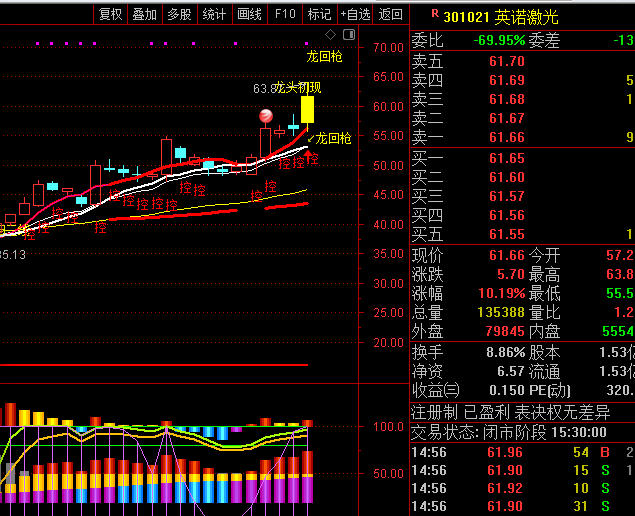Open the 统计 statistics dropdown

214,14
